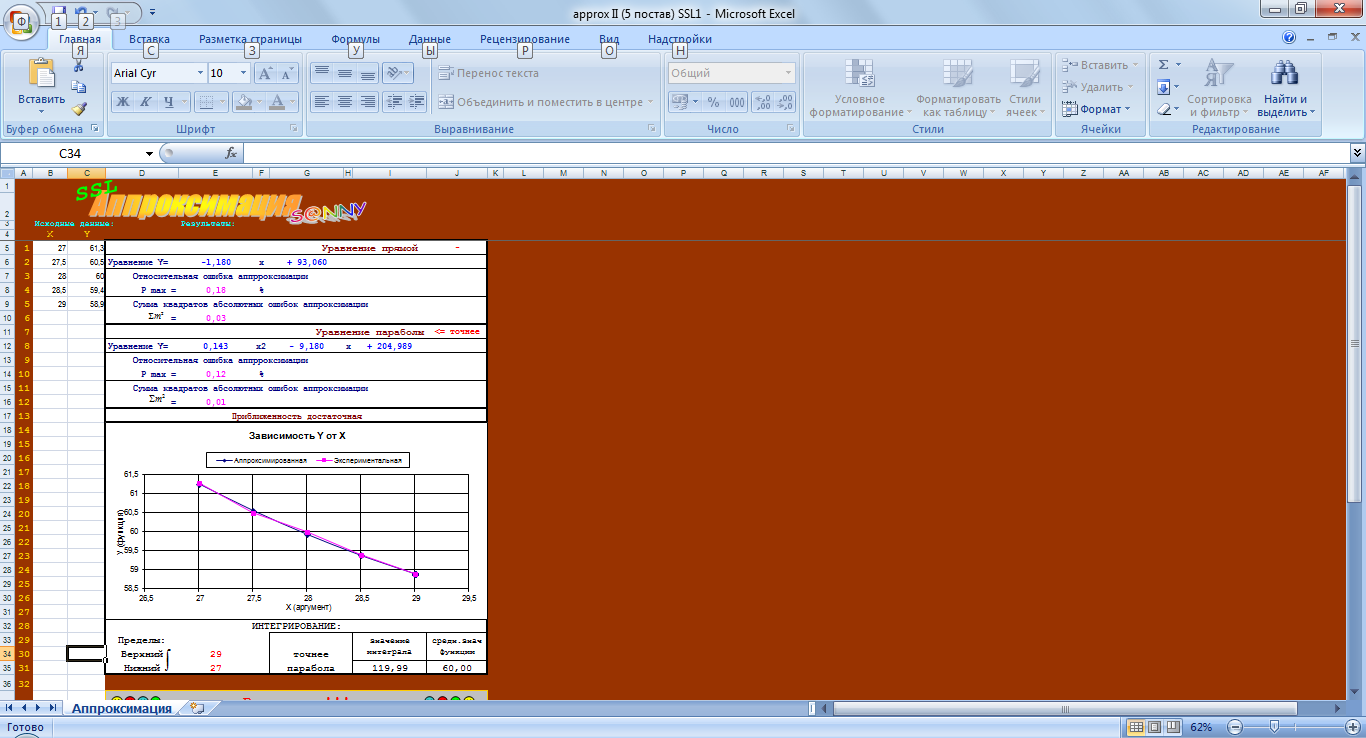
Task: Open the Arial Cyr font name dropdown
Action: 198,73
